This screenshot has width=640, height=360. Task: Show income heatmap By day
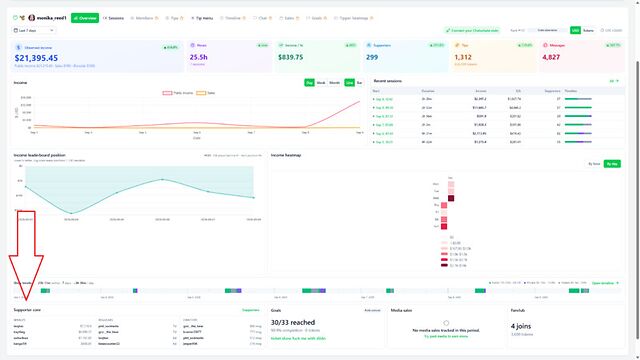coord(612,164)
